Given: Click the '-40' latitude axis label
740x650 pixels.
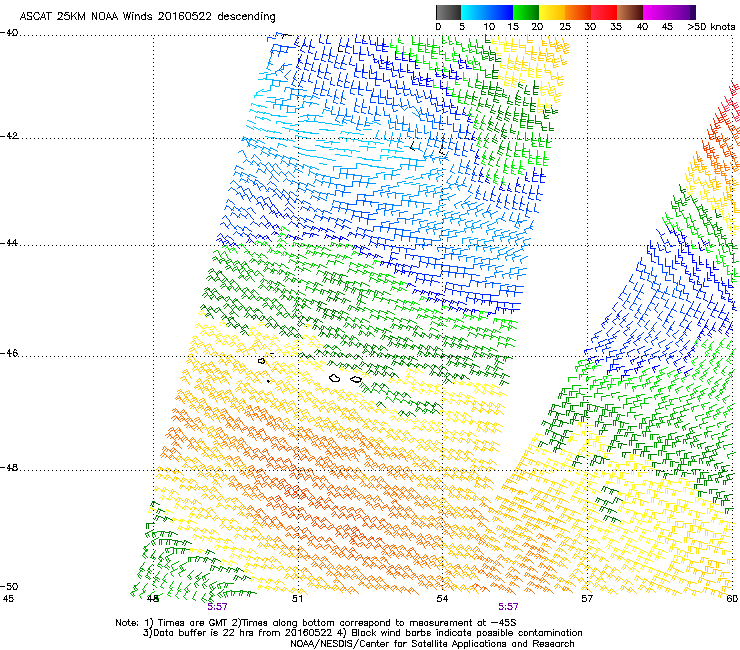Looking at the screenshot, I should [x=9, y=33].
